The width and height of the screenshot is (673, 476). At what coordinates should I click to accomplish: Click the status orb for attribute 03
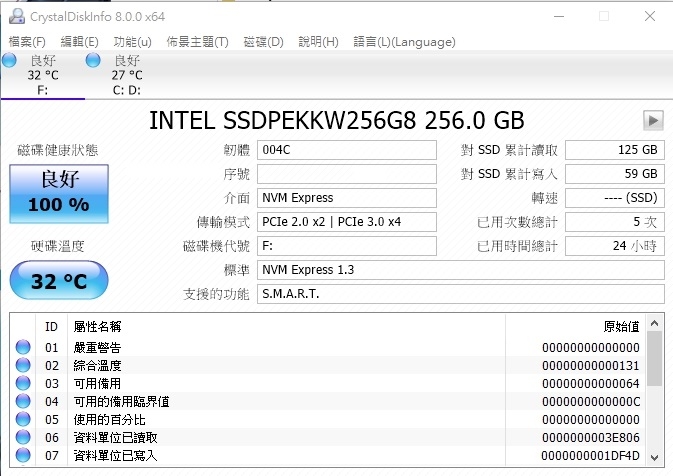23,383
